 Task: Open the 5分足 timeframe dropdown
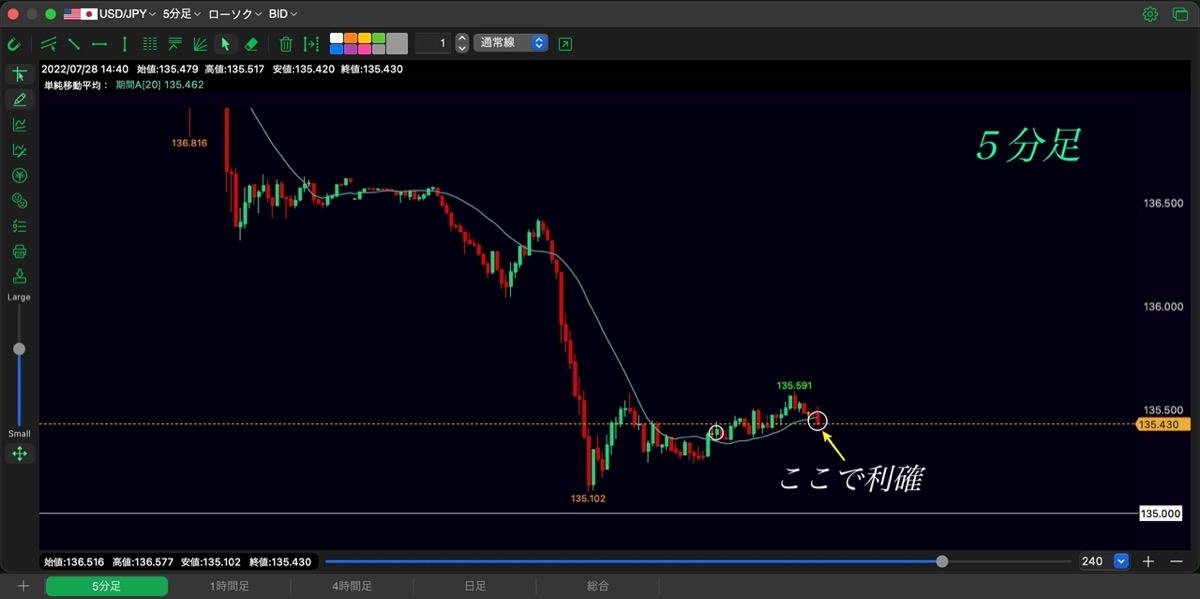click(182, 14)
